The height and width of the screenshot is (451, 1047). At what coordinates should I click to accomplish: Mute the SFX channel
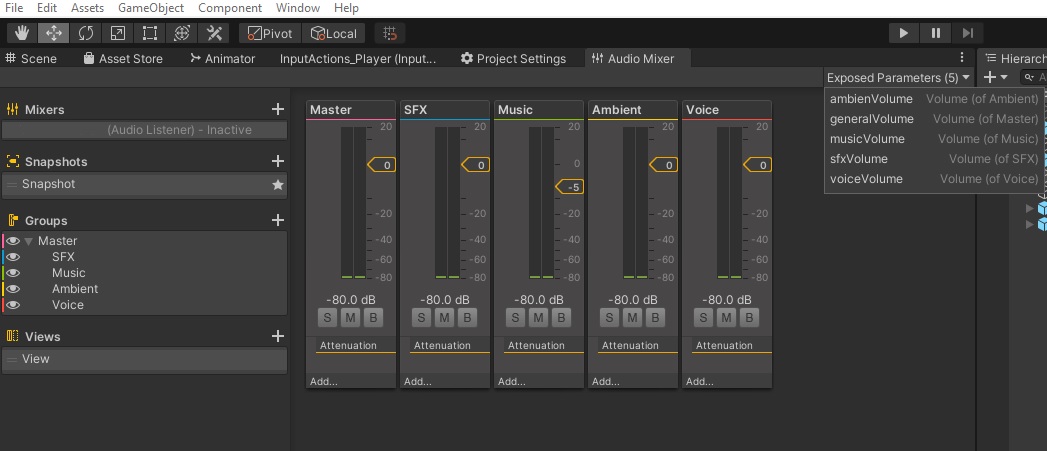(444, 317)
